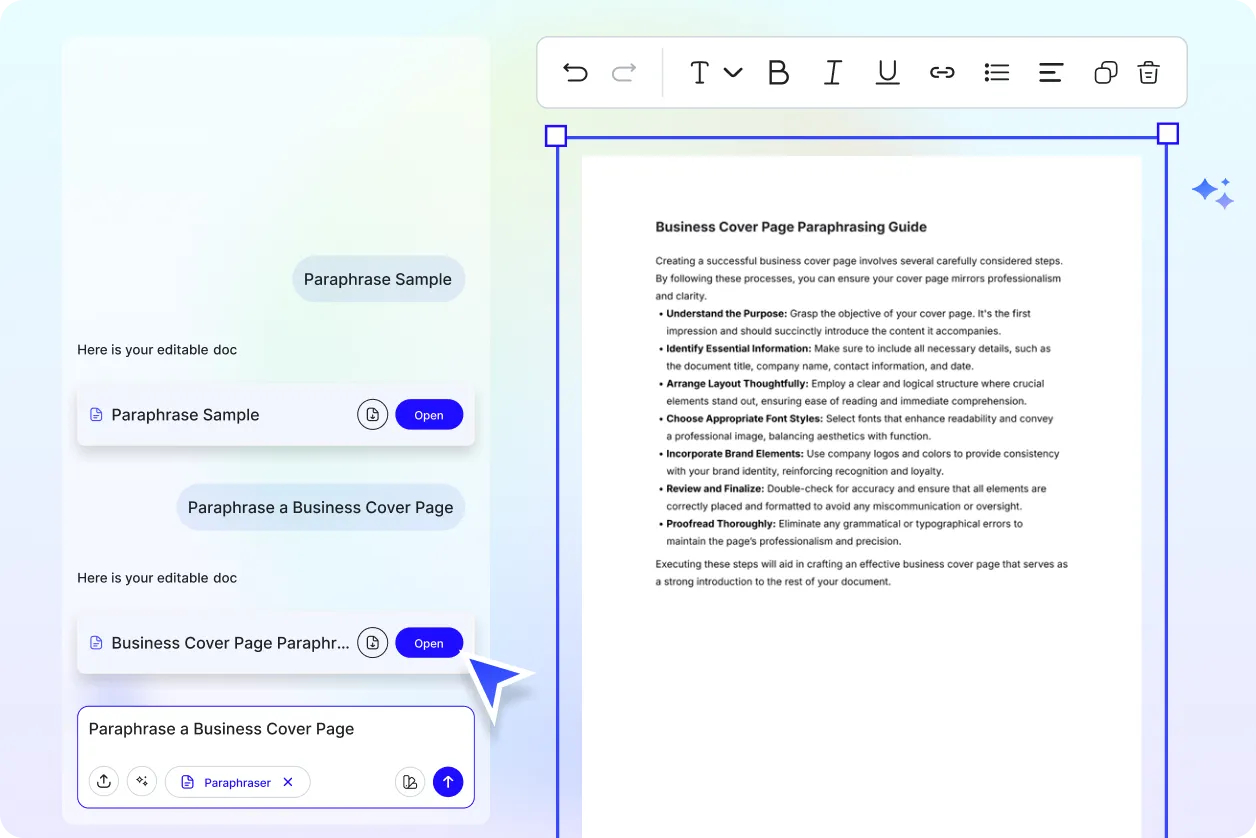The image size is (1256, 838).
Task: Click the export icon beside Paraphrase Sample
Action: (x=372, y=414)
